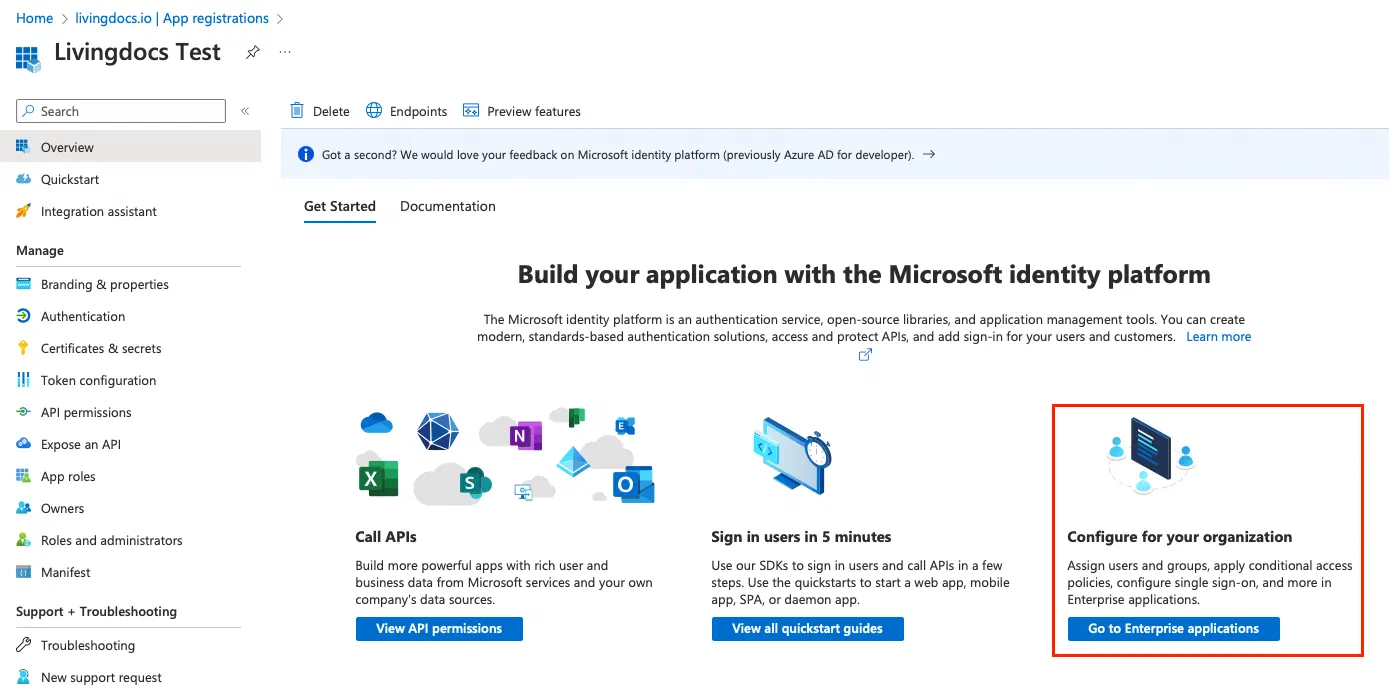Click Preview features in command bar
The height and width of the screenshot is (694, 1389).
coord(522,111)
